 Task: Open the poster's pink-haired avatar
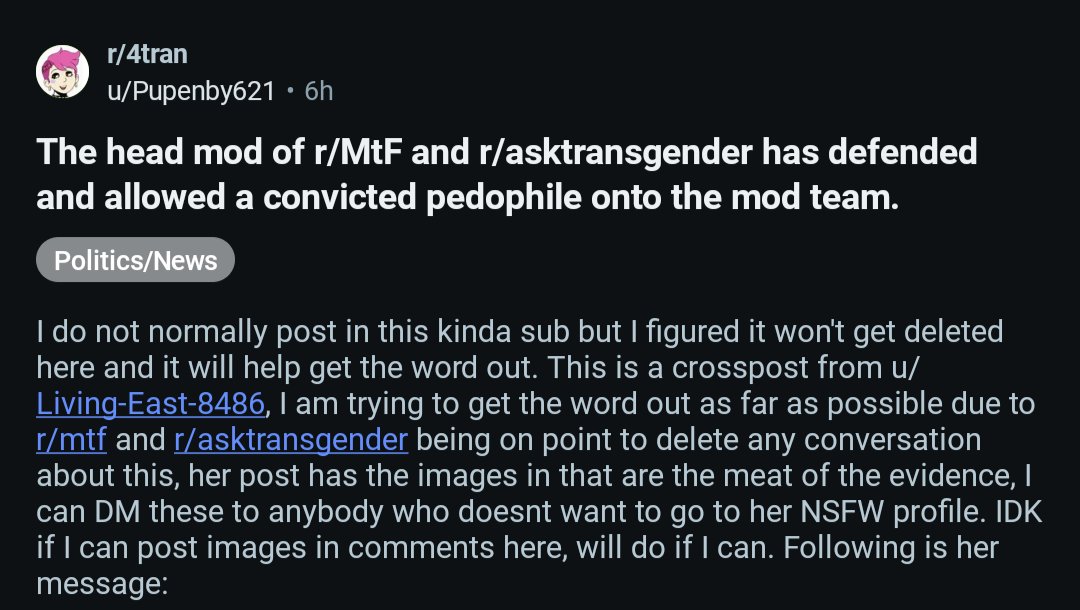(x=62, y=73)
